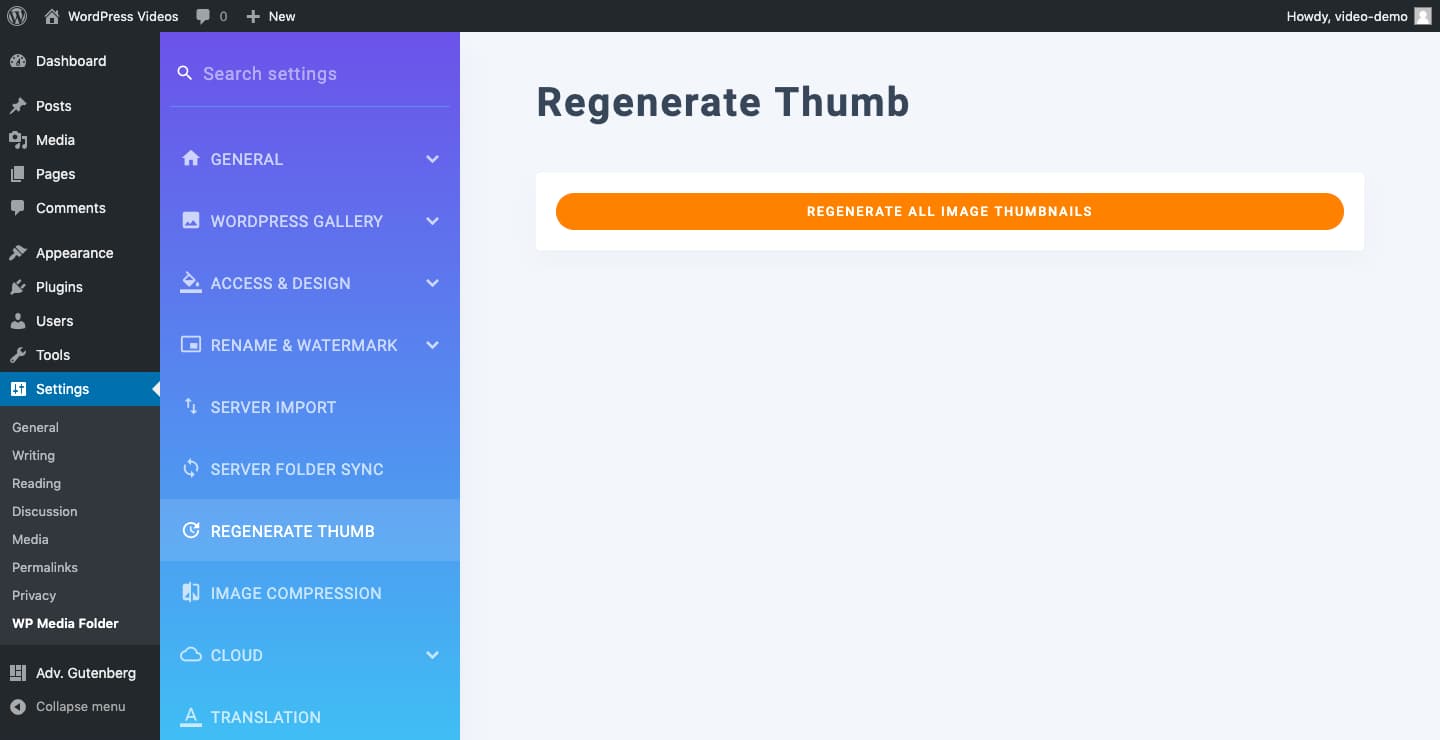Open the Plugins menu
The image size is (1440, 740).
[58, 287]
